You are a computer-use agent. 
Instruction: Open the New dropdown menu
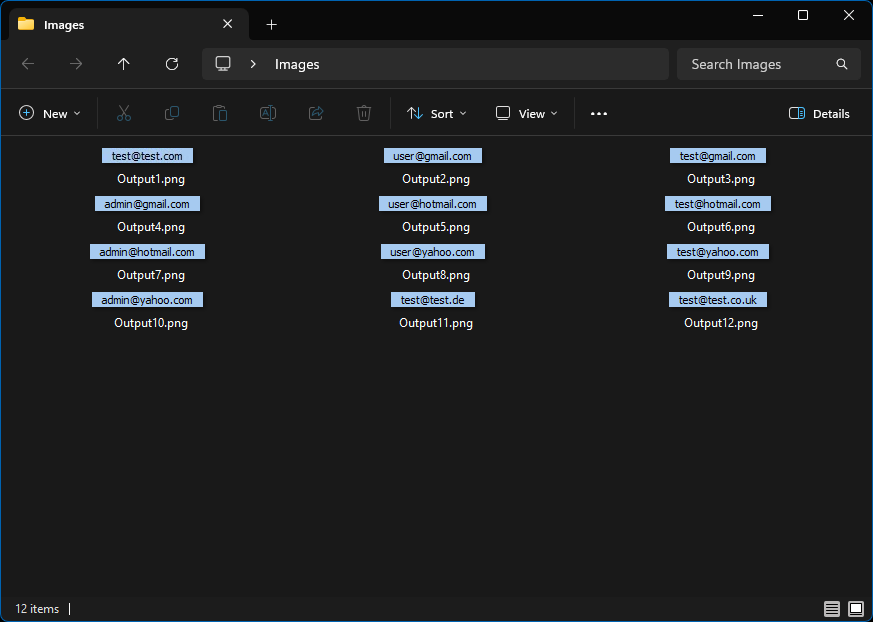(50, 114)
